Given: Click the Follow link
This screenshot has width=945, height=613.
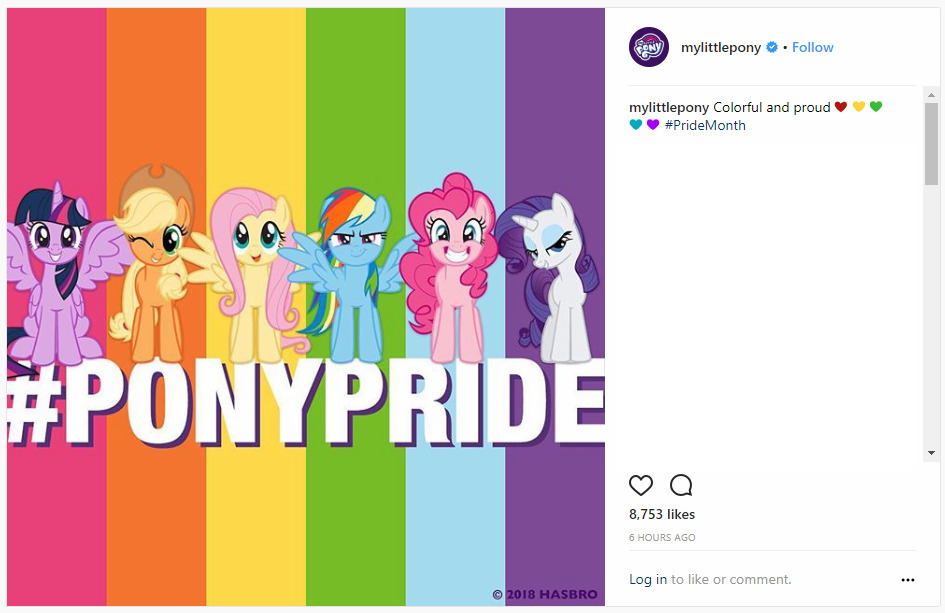Looking at the screenshot, I should point(812,47).
